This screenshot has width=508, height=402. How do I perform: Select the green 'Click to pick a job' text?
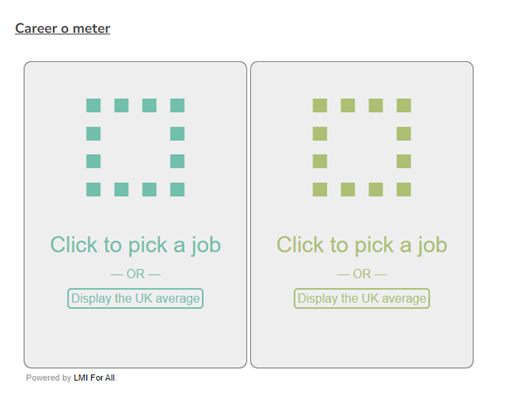point(362,245)
